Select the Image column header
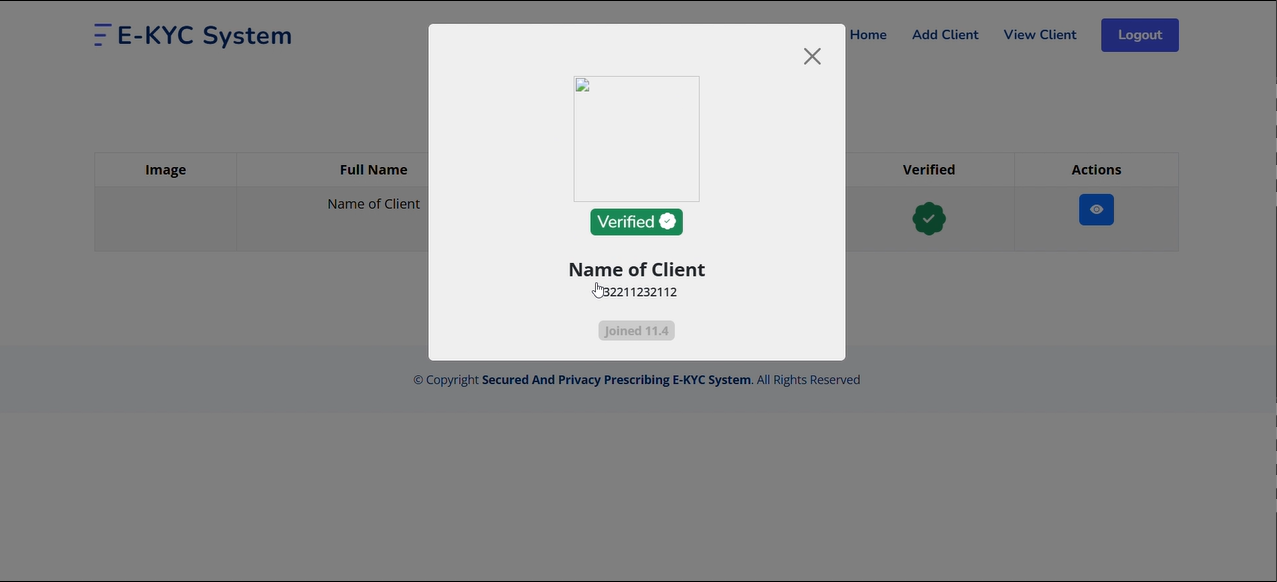Screen dimensions: 1277x582 (165, 169)
